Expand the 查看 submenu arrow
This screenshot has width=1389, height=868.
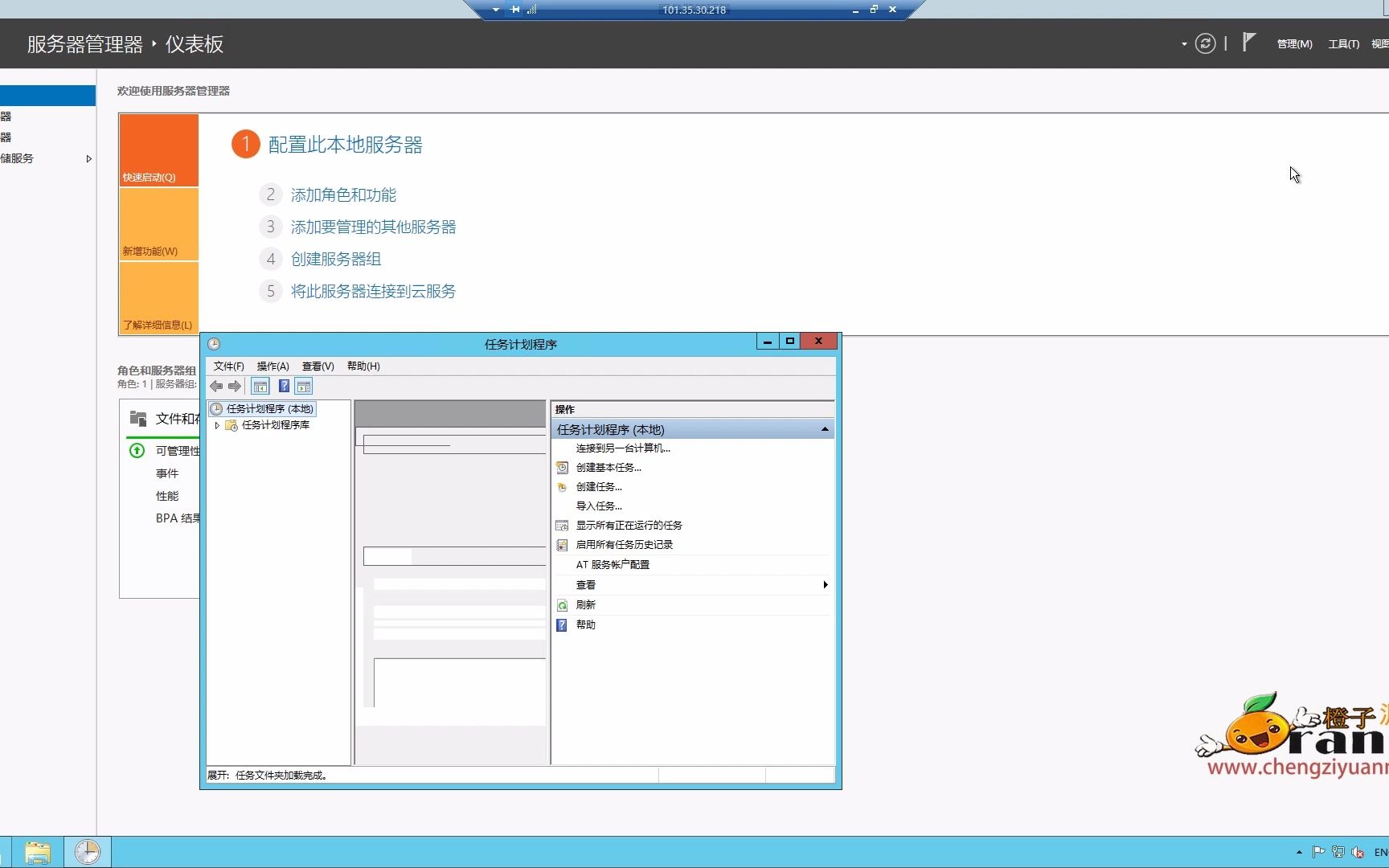click(825, 585)
